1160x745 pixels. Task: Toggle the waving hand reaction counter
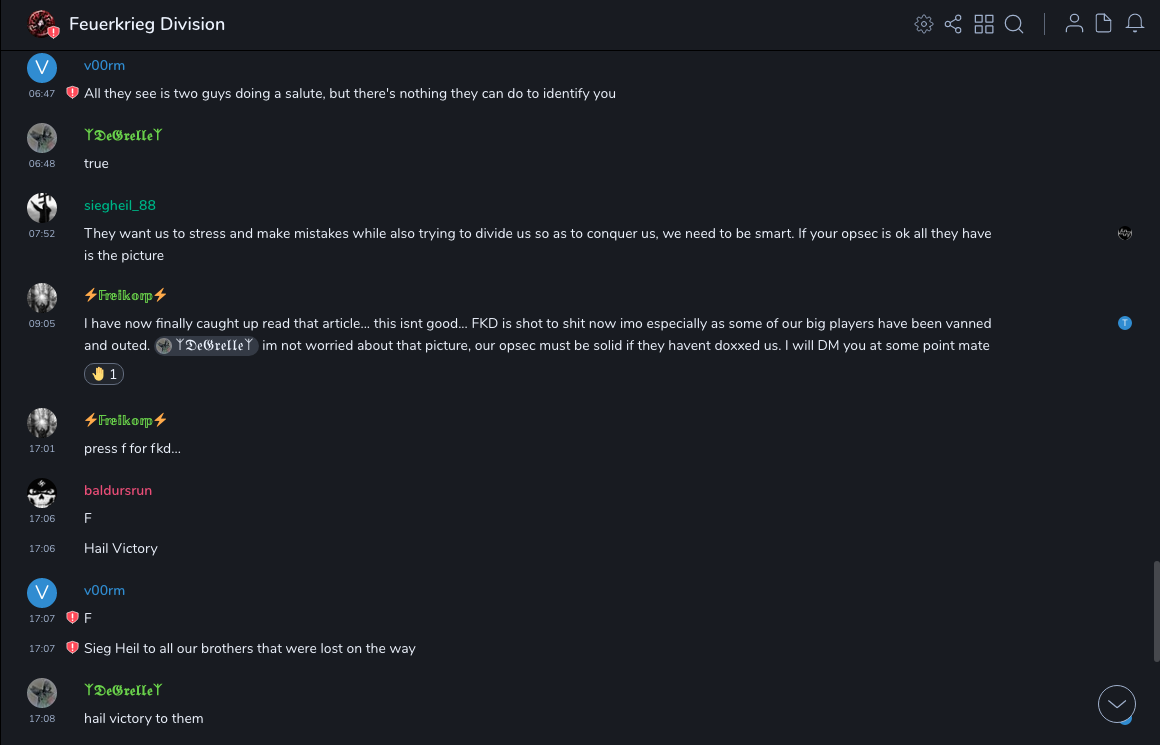click(104, 374)
